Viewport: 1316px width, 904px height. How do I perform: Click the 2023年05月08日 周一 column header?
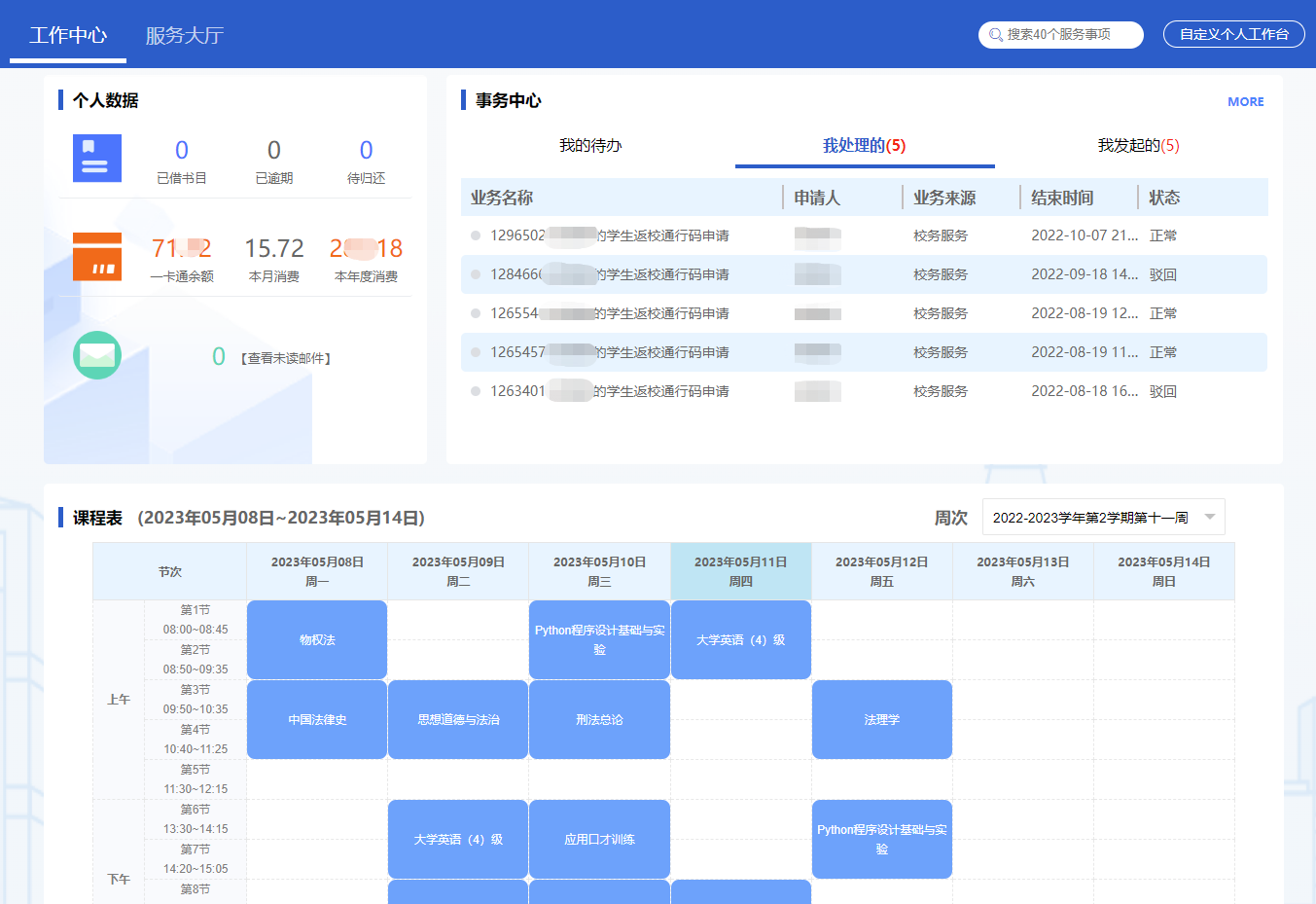[317, 571]
